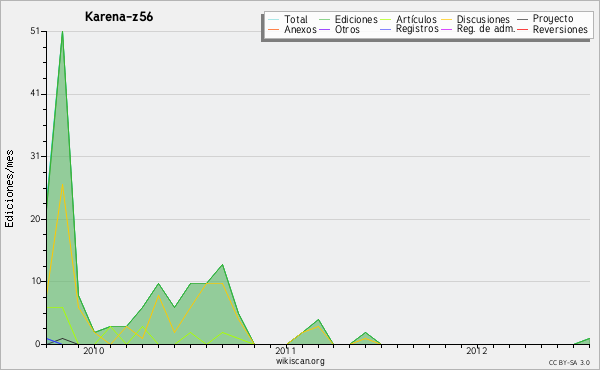Click the y-axis label 10
The image size is (600, 370).
click(36, 281)
